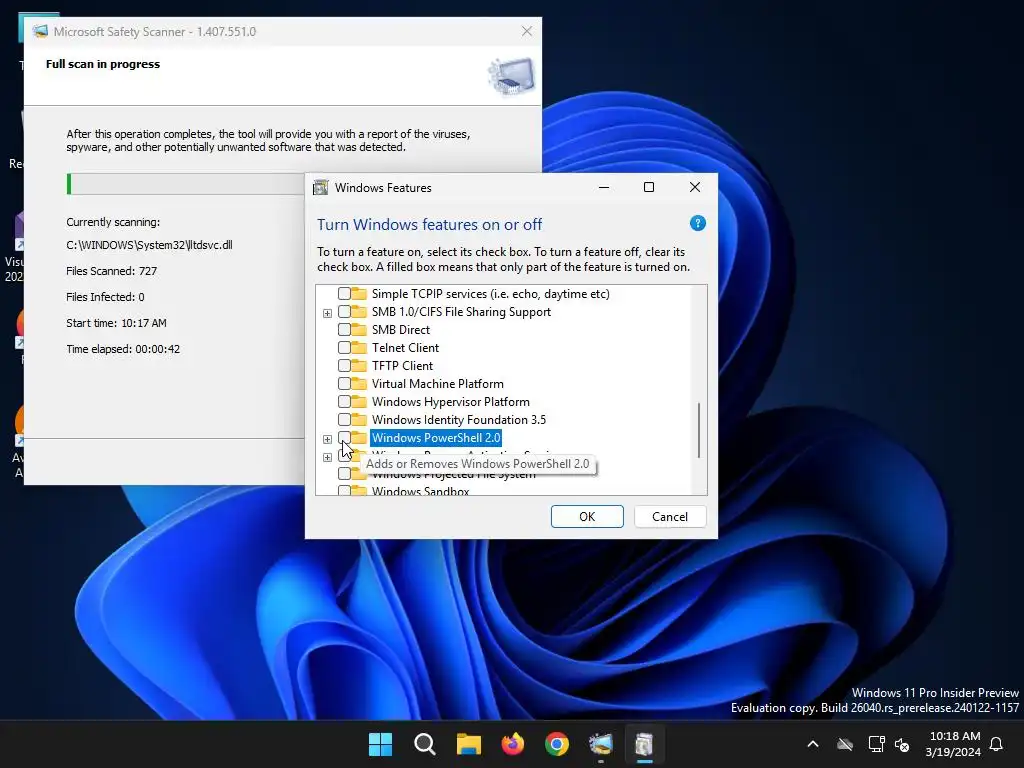Select Windows Features taskbar icon
The height and width of the screenshot is (768, 1024).
click(644, 744)
